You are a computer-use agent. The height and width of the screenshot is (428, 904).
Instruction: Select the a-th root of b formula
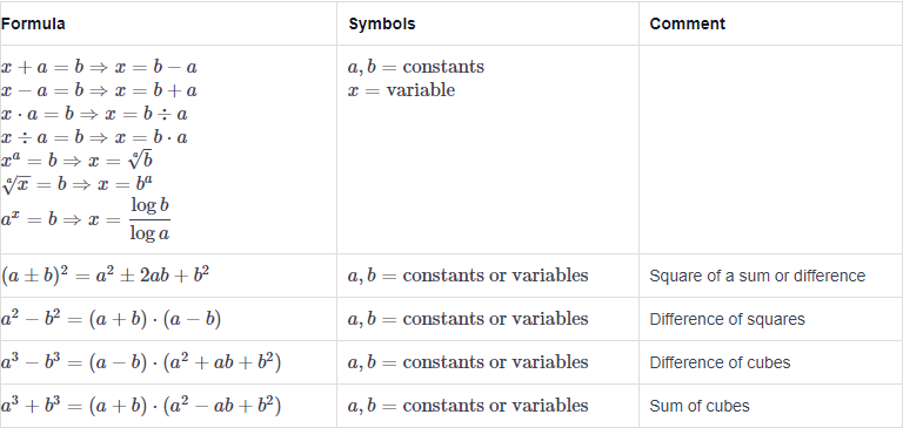point(77,159)
